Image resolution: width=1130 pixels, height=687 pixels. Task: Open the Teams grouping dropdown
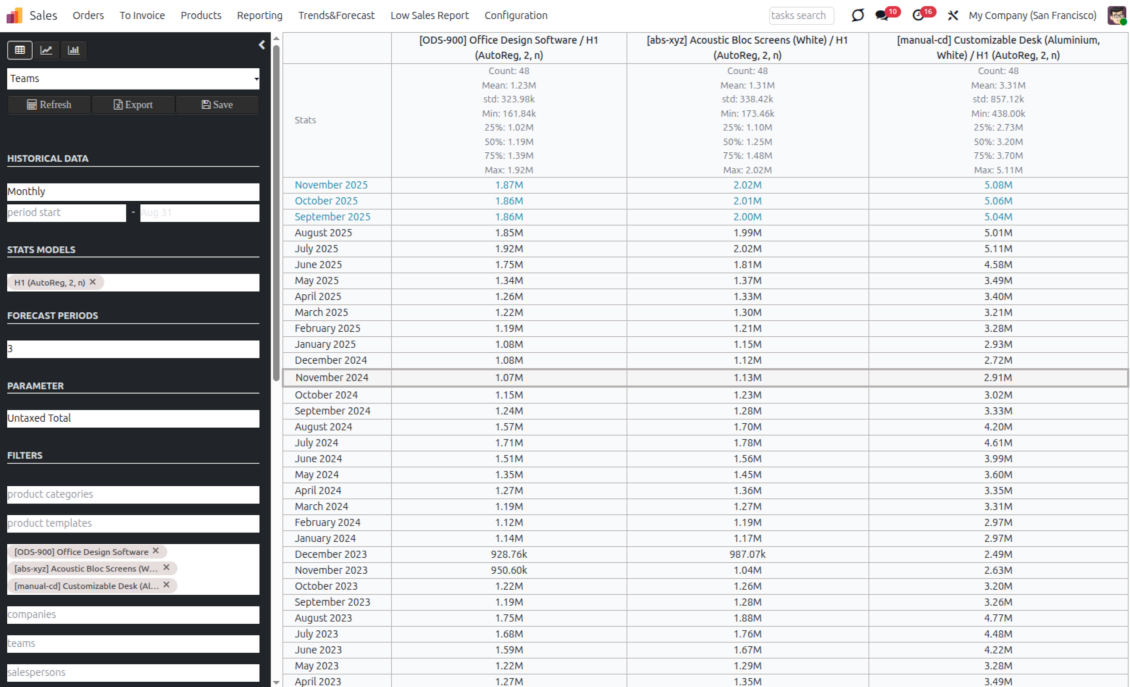[x=133, y=78]
